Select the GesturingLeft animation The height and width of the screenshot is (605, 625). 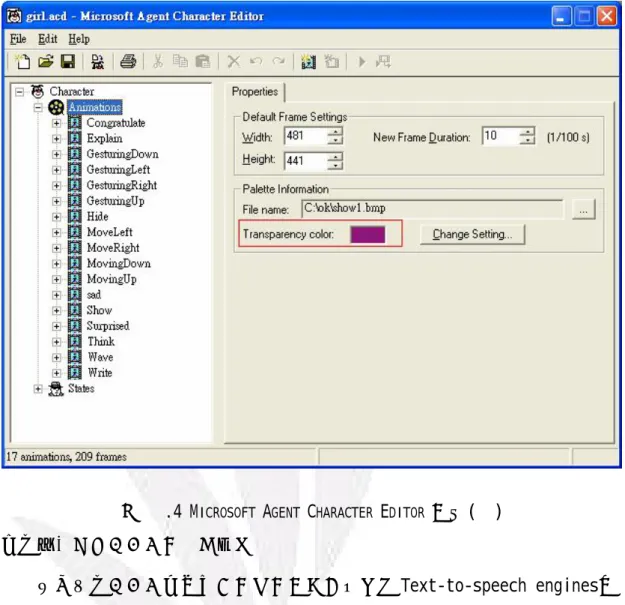point(118,170)
